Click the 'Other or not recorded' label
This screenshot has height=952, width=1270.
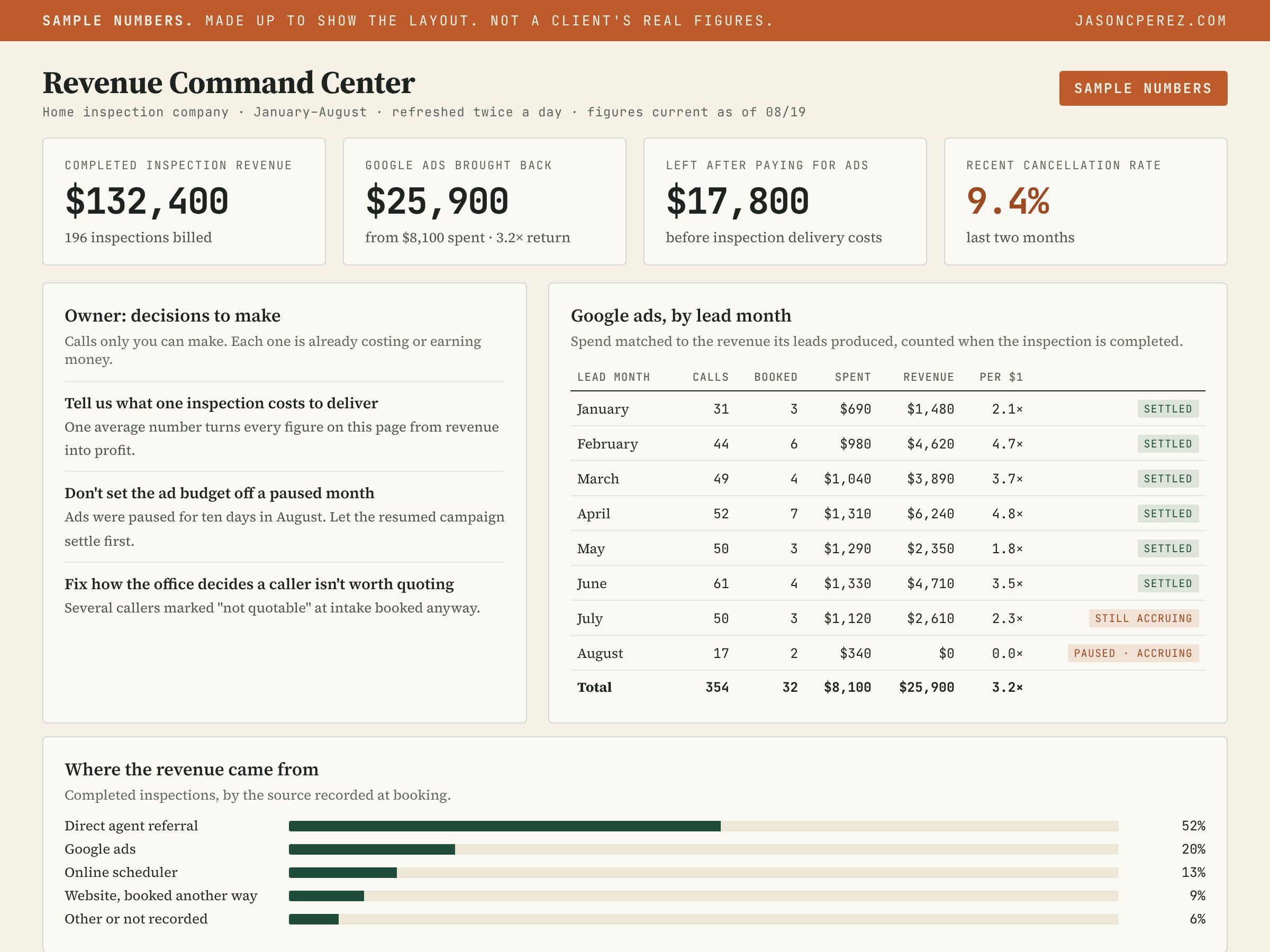[136, 919]
